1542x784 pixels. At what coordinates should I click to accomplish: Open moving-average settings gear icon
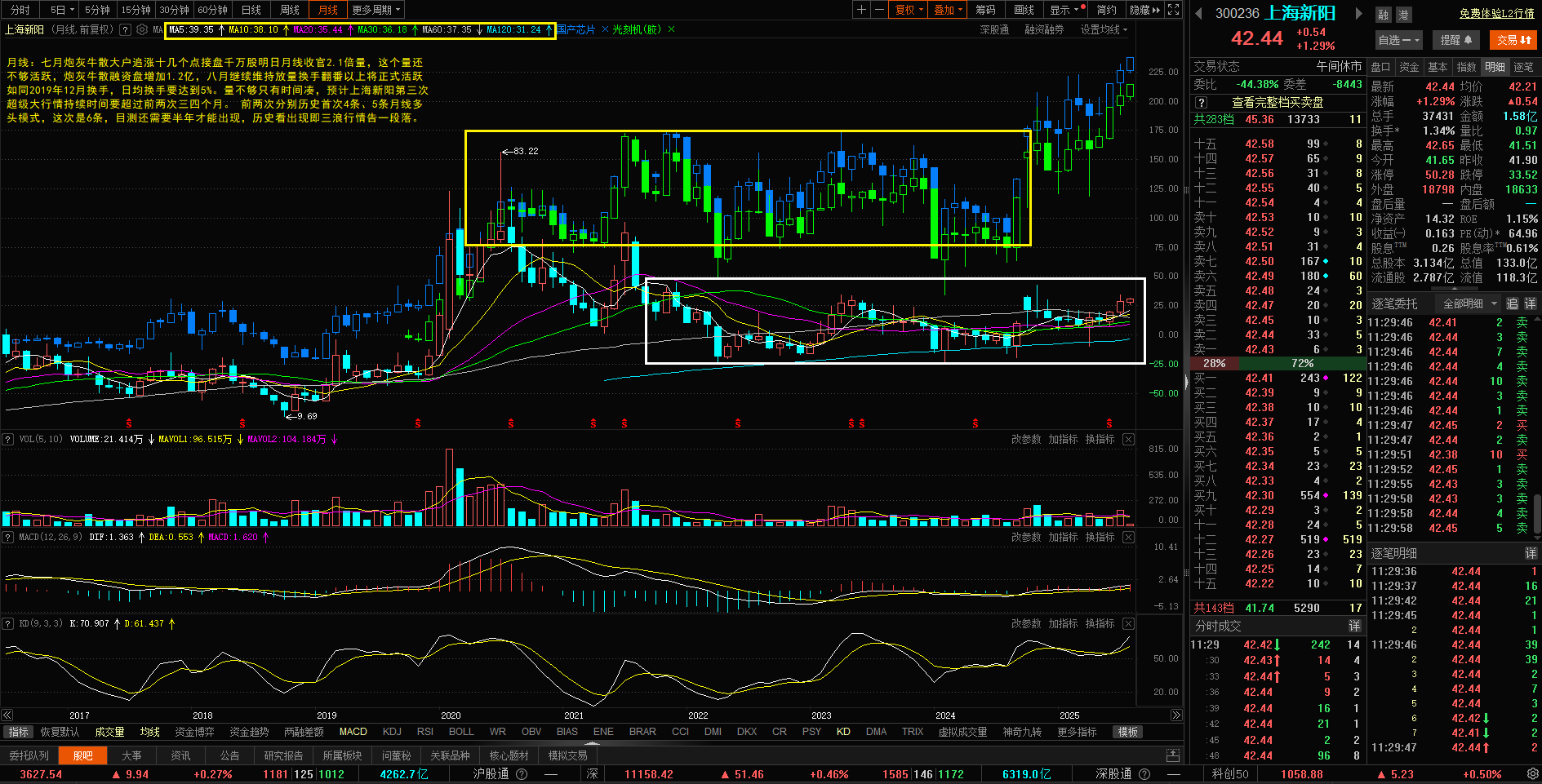pyautogui.click(x=142, y=29)
